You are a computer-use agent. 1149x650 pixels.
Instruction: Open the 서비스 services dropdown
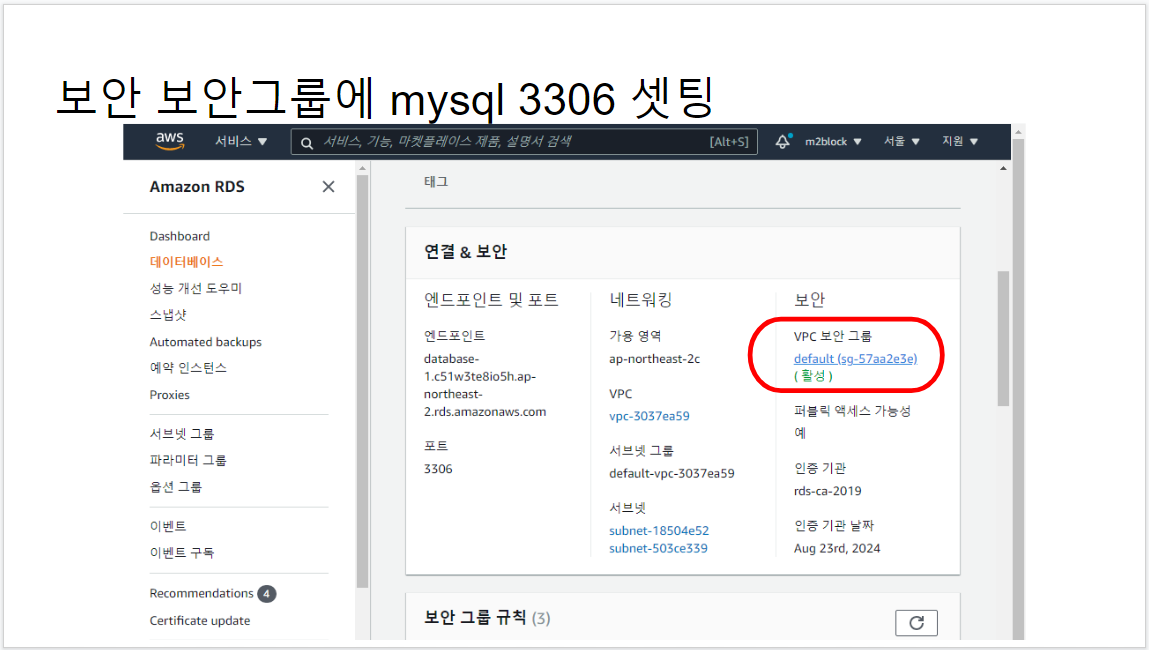point(240,141)
